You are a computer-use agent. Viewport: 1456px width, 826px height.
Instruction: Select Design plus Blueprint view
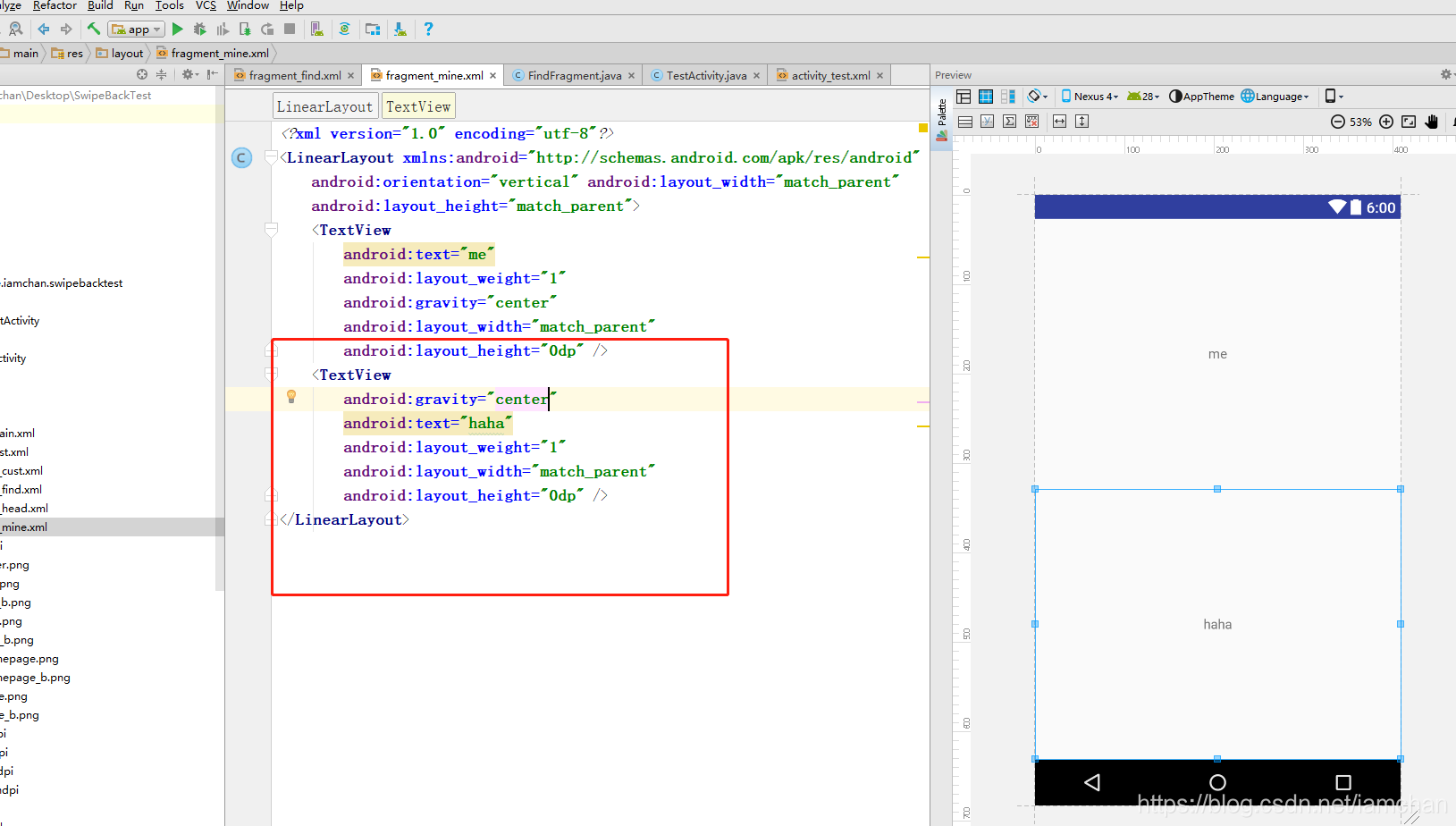(x=1008, y=97)
